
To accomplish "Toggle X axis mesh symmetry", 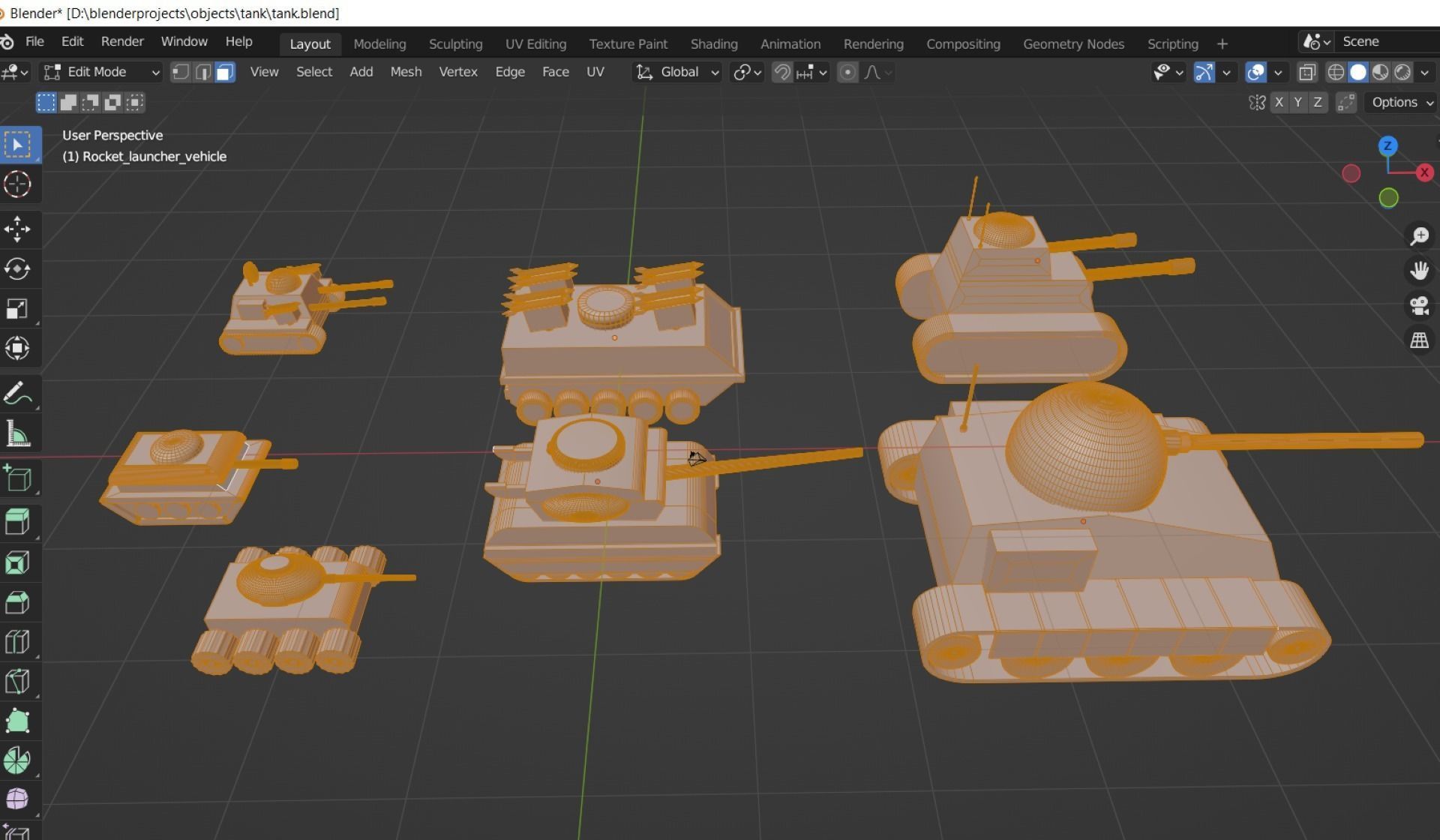I will [x=1279, y=102].
